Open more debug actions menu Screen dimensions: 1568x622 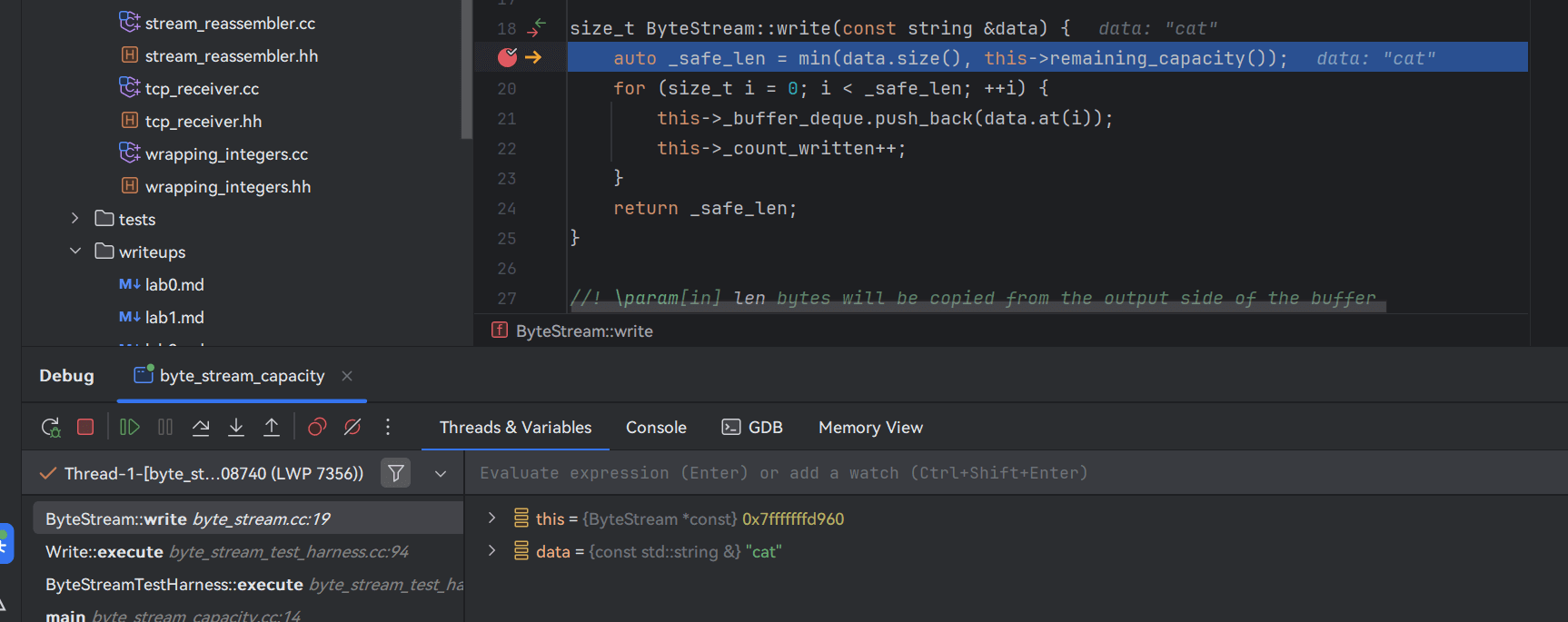click(388, 427)
